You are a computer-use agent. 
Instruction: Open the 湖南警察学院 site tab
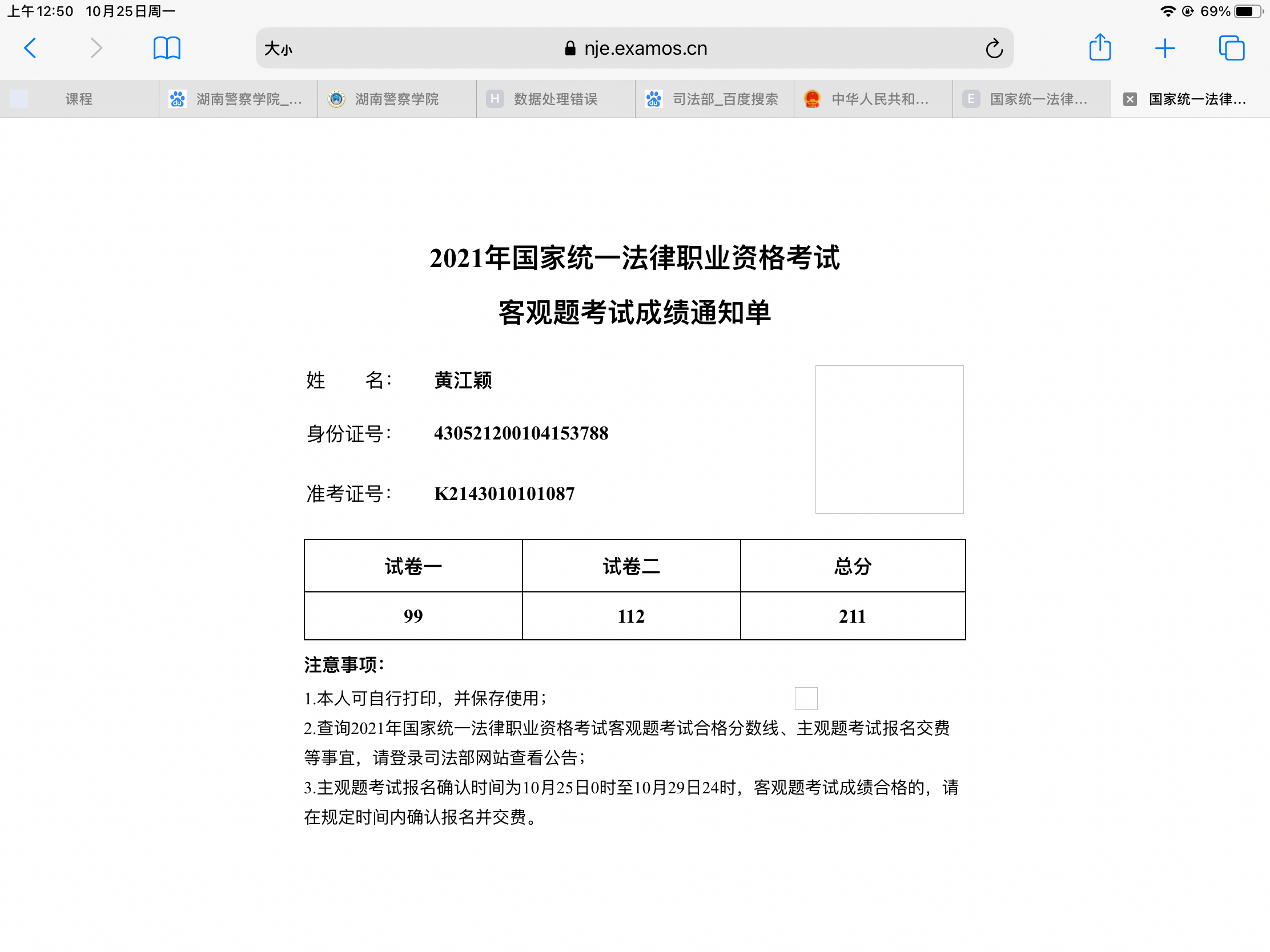click(x=397, y=99)
